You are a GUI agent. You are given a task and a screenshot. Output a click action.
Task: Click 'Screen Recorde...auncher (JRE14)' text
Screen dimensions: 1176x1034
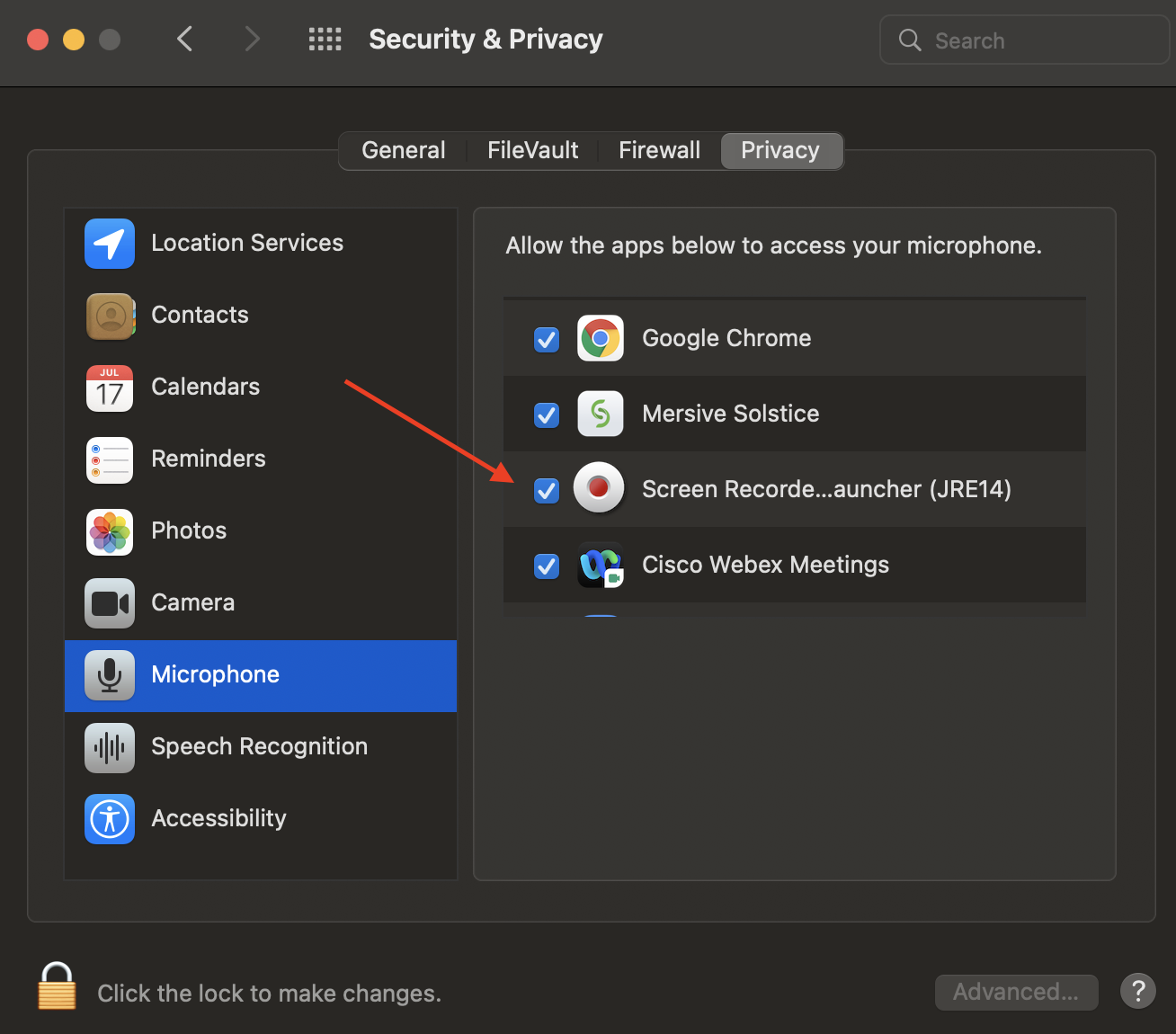point(826,489)
